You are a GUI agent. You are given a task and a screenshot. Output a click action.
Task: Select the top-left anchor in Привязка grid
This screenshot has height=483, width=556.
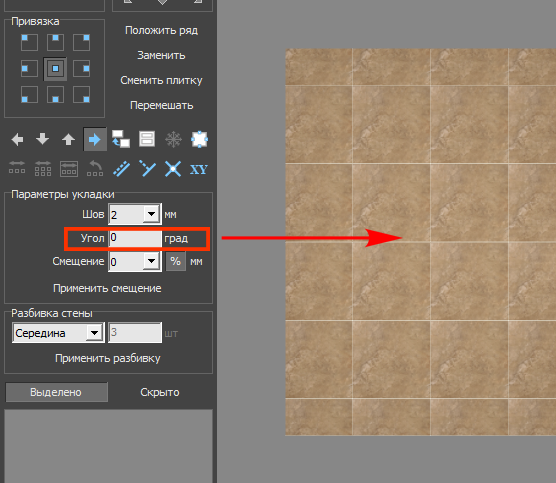click(x=29, y=43)
